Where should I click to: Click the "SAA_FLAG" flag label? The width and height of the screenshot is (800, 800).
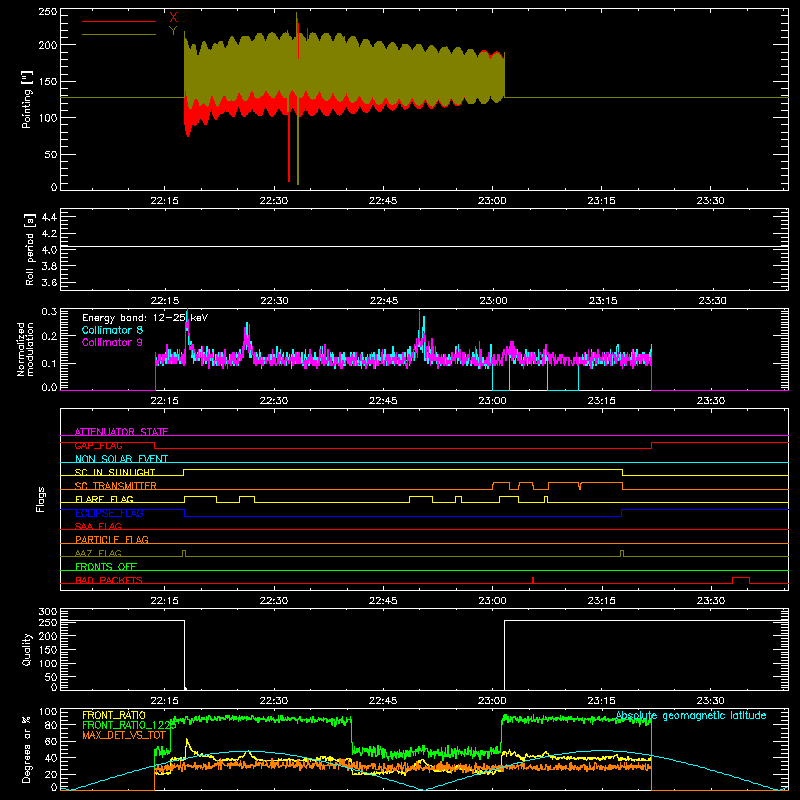pos(98,526)
